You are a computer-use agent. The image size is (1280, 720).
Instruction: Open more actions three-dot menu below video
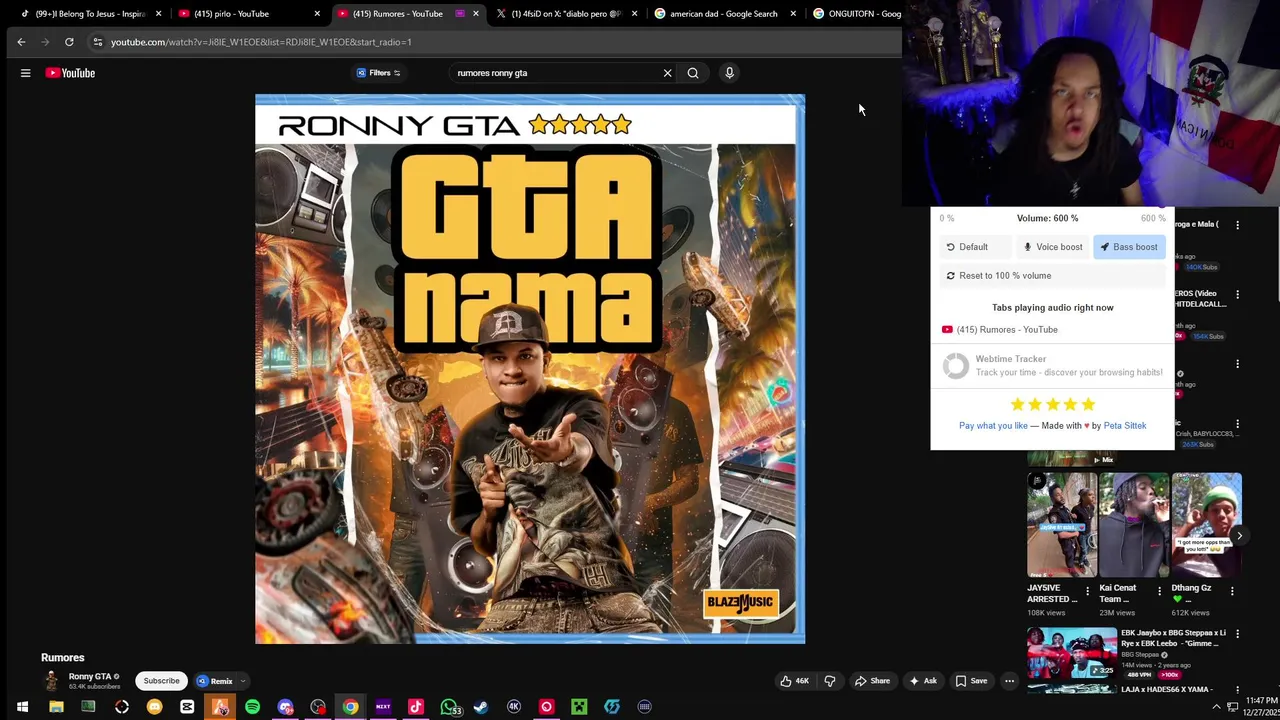pos(1009,681)
